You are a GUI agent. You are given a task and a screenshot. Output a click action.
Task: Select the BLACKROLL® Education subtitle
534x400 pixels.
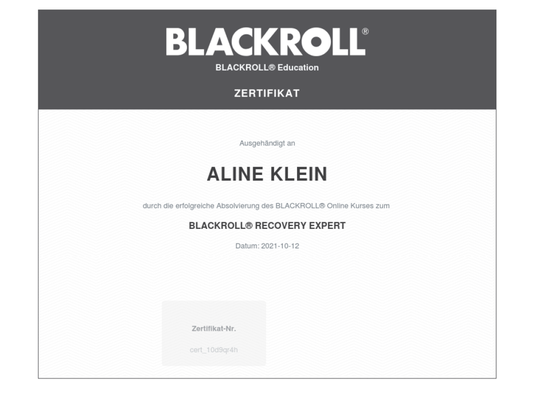(x=267, y=67)
